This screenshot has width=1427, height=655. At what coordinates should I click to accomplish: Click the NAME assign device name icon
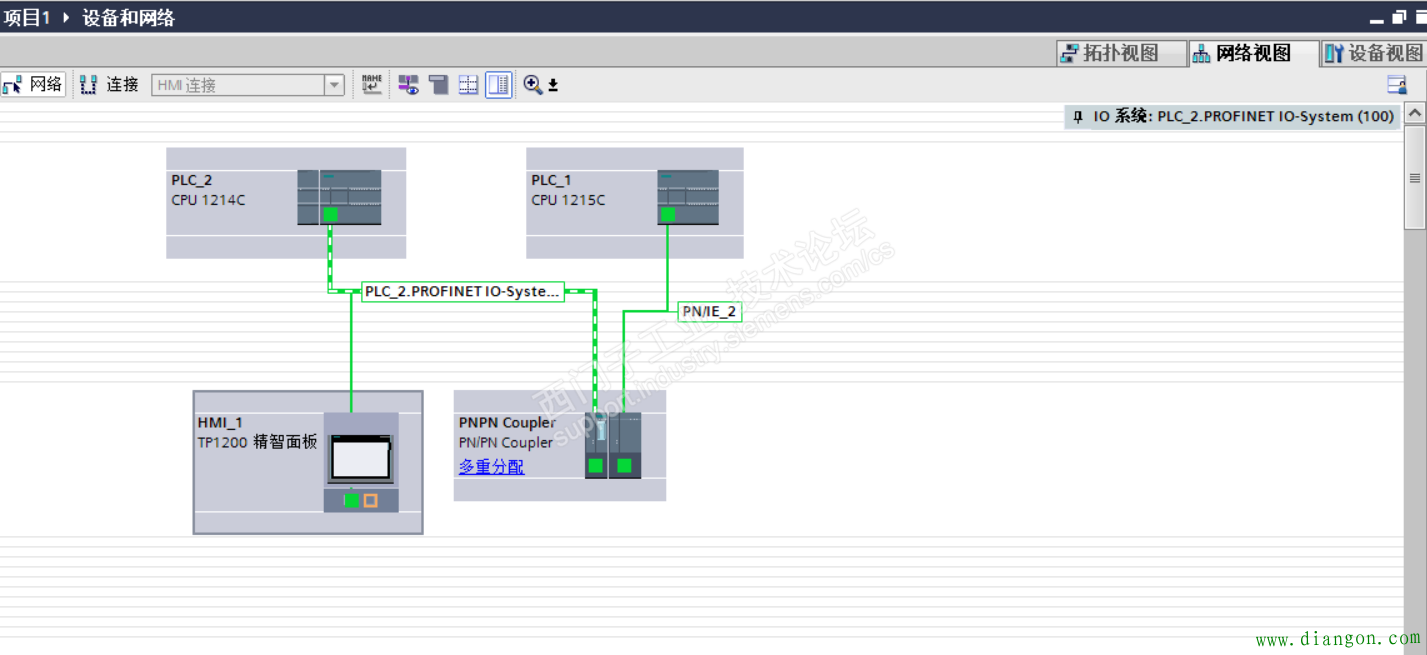point(372,85)
